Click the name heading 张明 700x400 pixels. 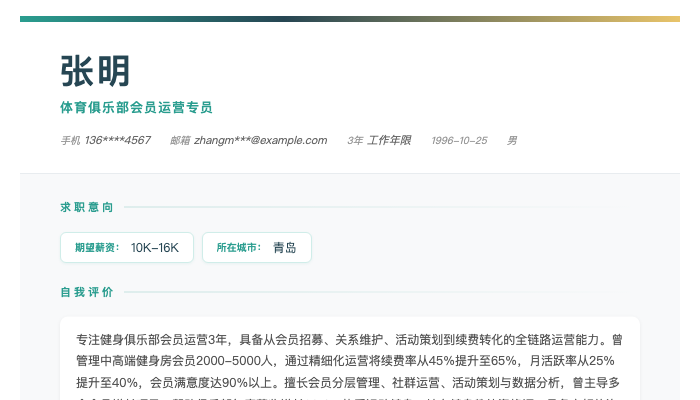click(95, 71)
